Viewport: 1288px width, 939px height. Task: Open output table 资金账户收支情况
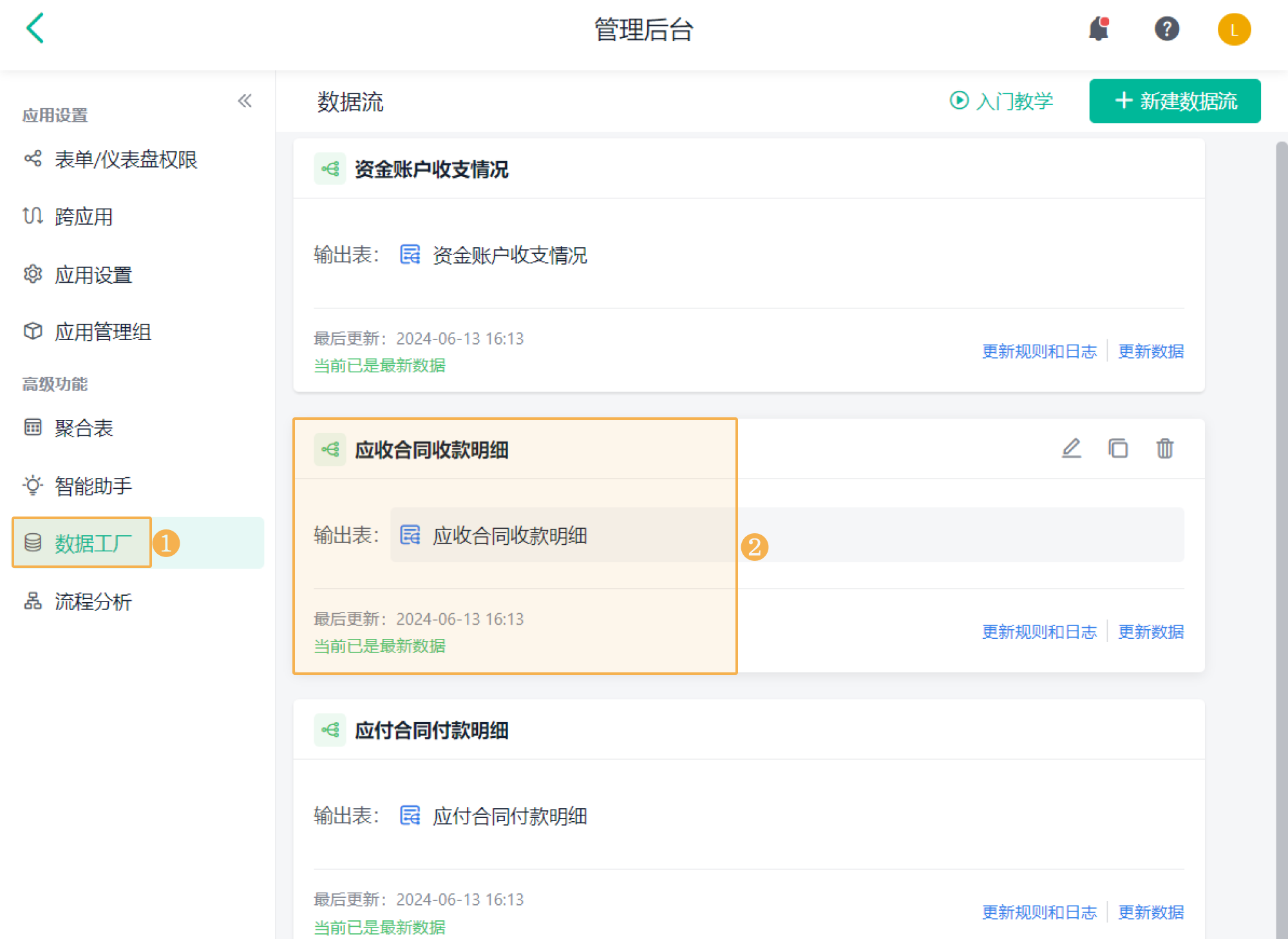click(x=509, y=255)
